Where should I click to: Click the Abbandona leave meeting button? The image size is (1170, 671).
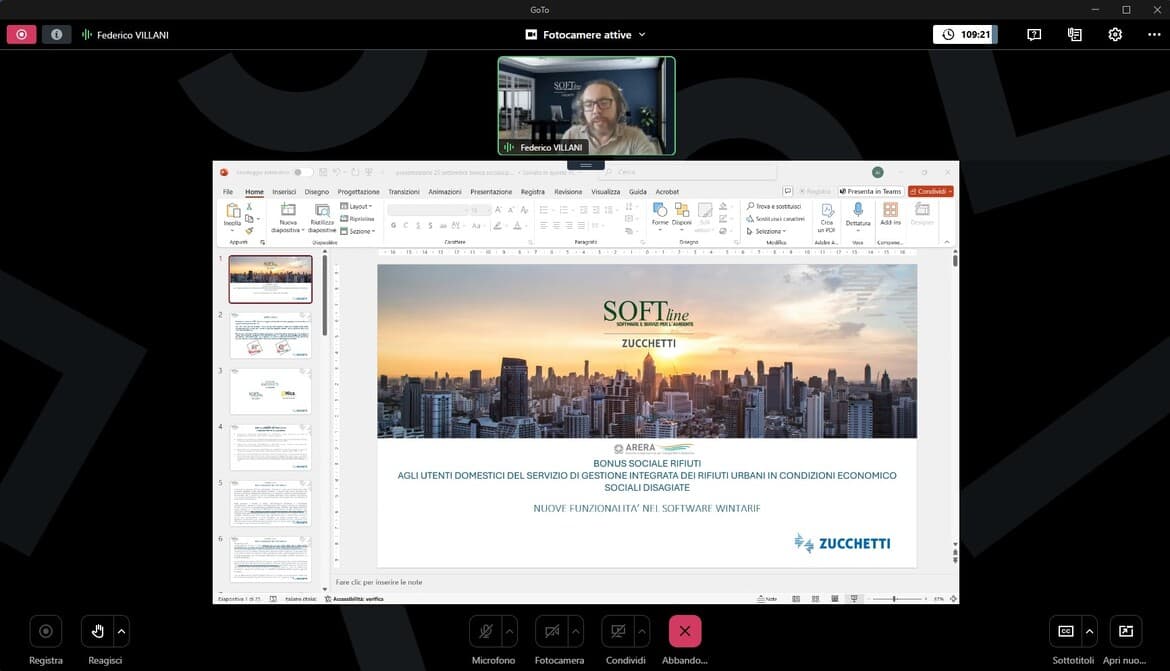pos(685,631)
